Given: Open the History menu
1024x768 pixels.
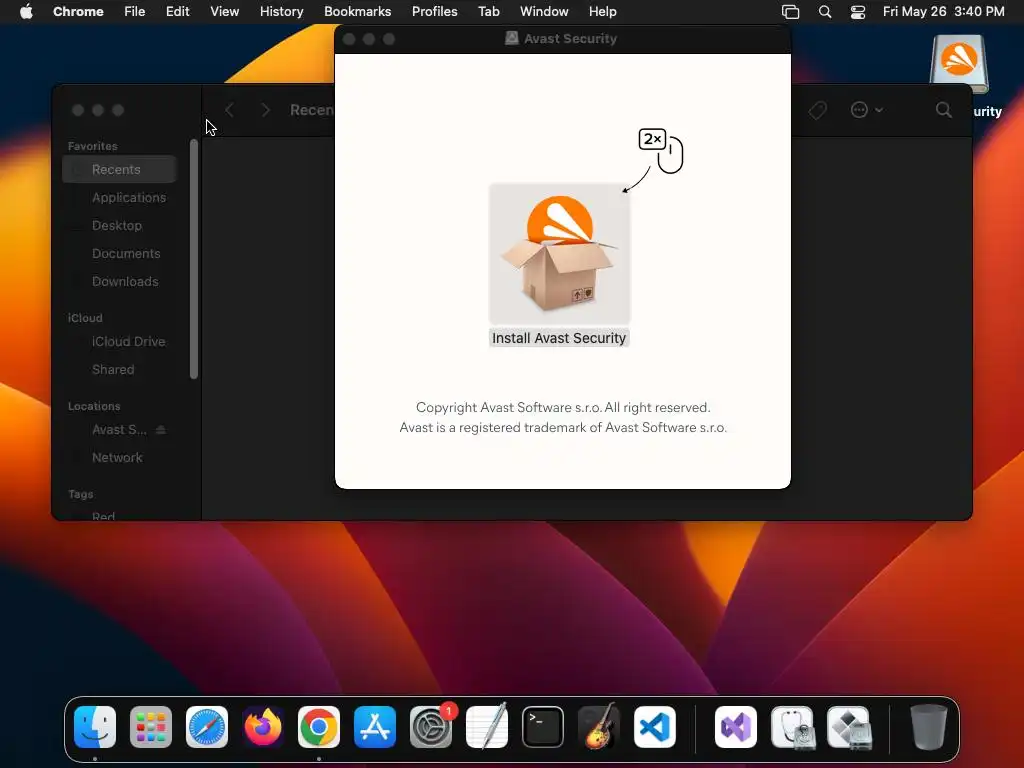Looking at the screenshot, I should click(281, 12).
